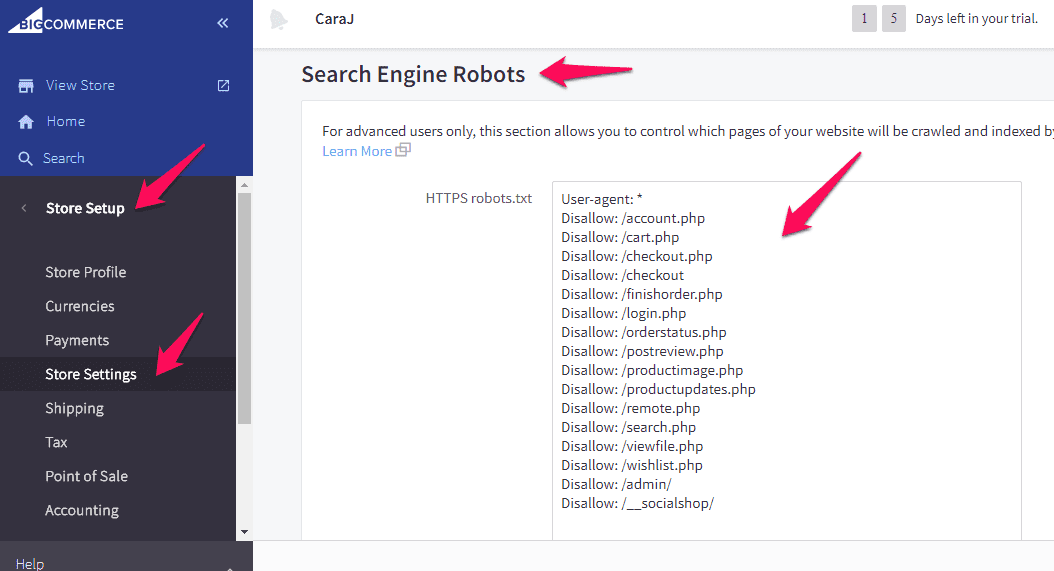This screenshot has width=1054, height=571.
Task: Click the trial days left counter
Action: [945, 19]
